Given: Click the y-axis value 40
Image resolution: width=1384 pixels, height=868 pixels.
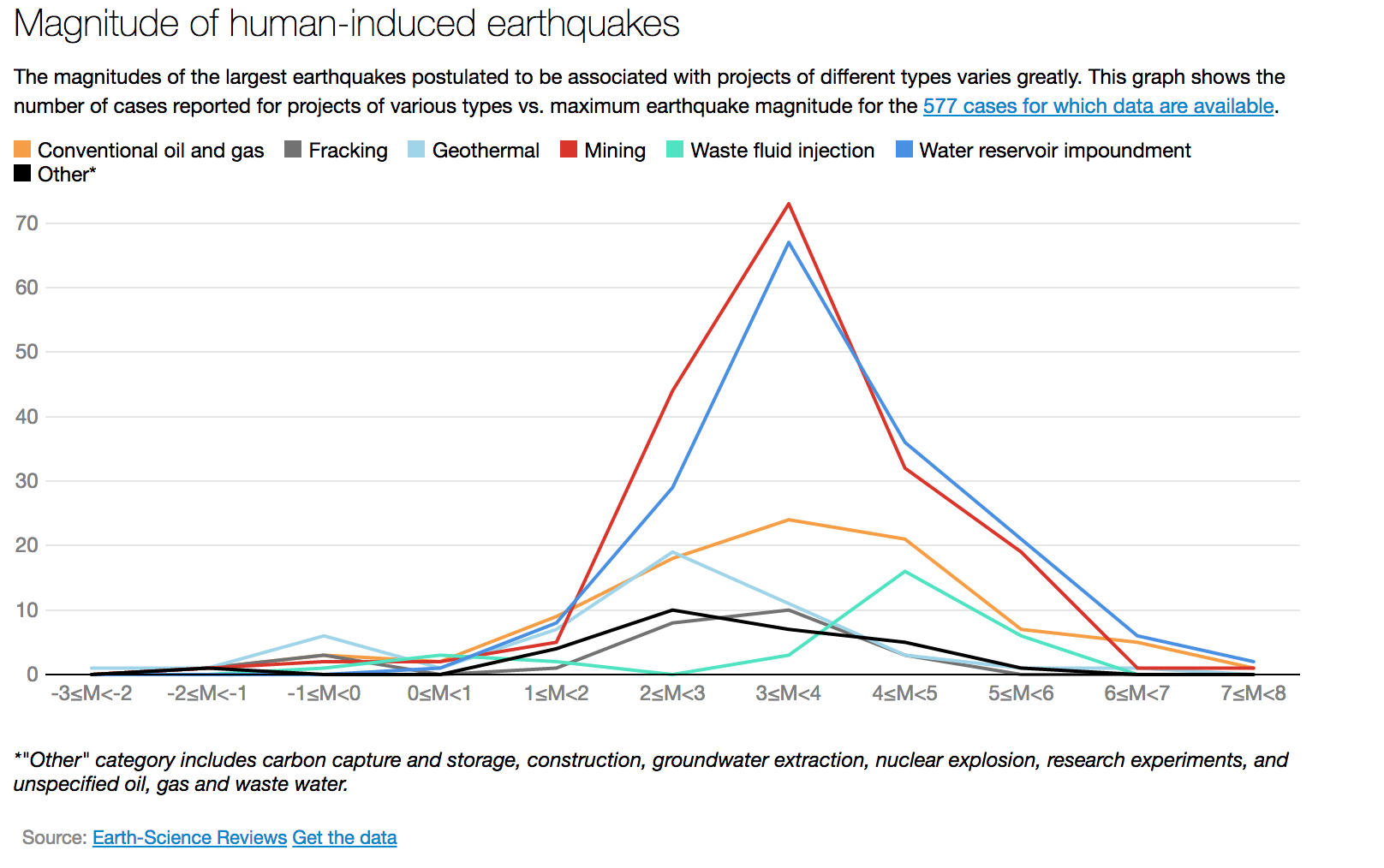Looking at the screenshot, I should [27, 417].
